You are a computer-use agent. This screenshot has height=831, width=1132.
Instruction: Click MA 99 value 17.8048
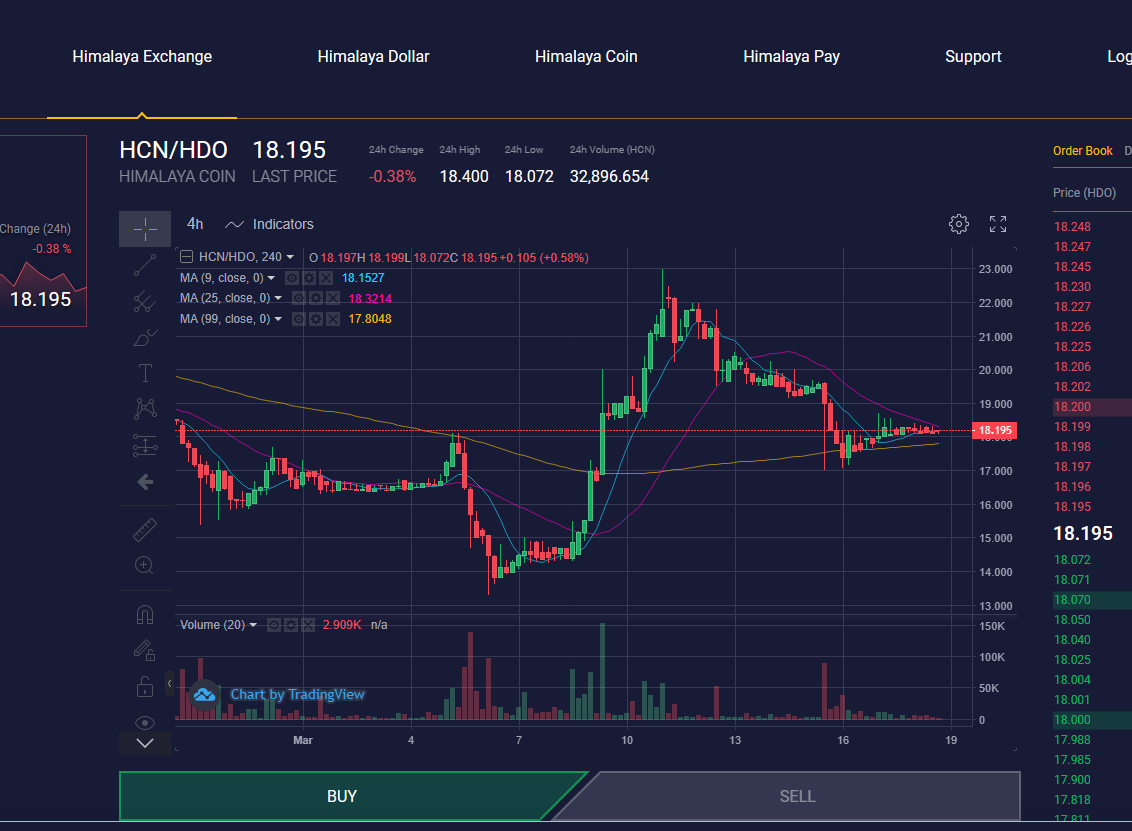click(370, 319)
